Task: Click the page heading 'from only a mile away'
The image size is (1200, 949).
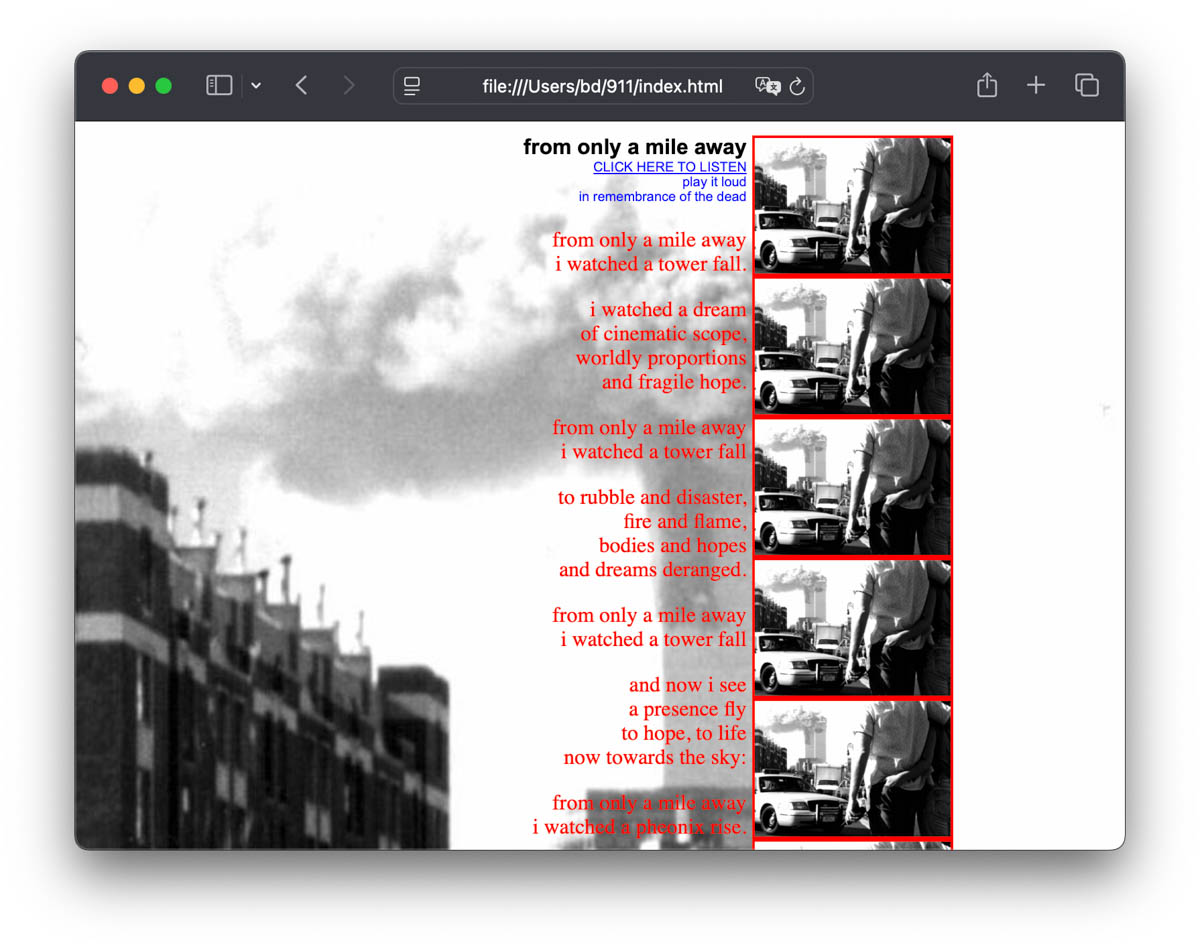Action: coord(634,147)
